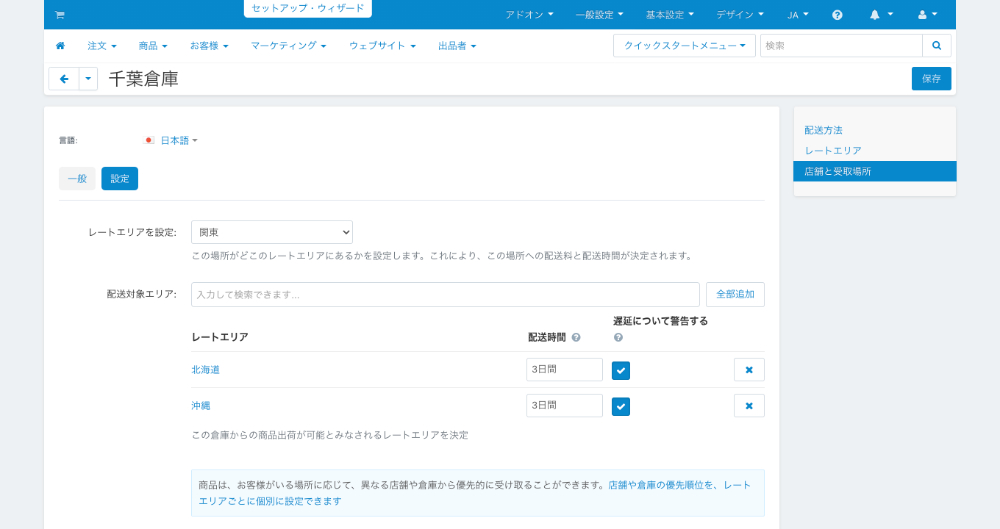Screen dimensions: 1000x529
Task: Open the マーケティング menu
Action: (288, 46)
